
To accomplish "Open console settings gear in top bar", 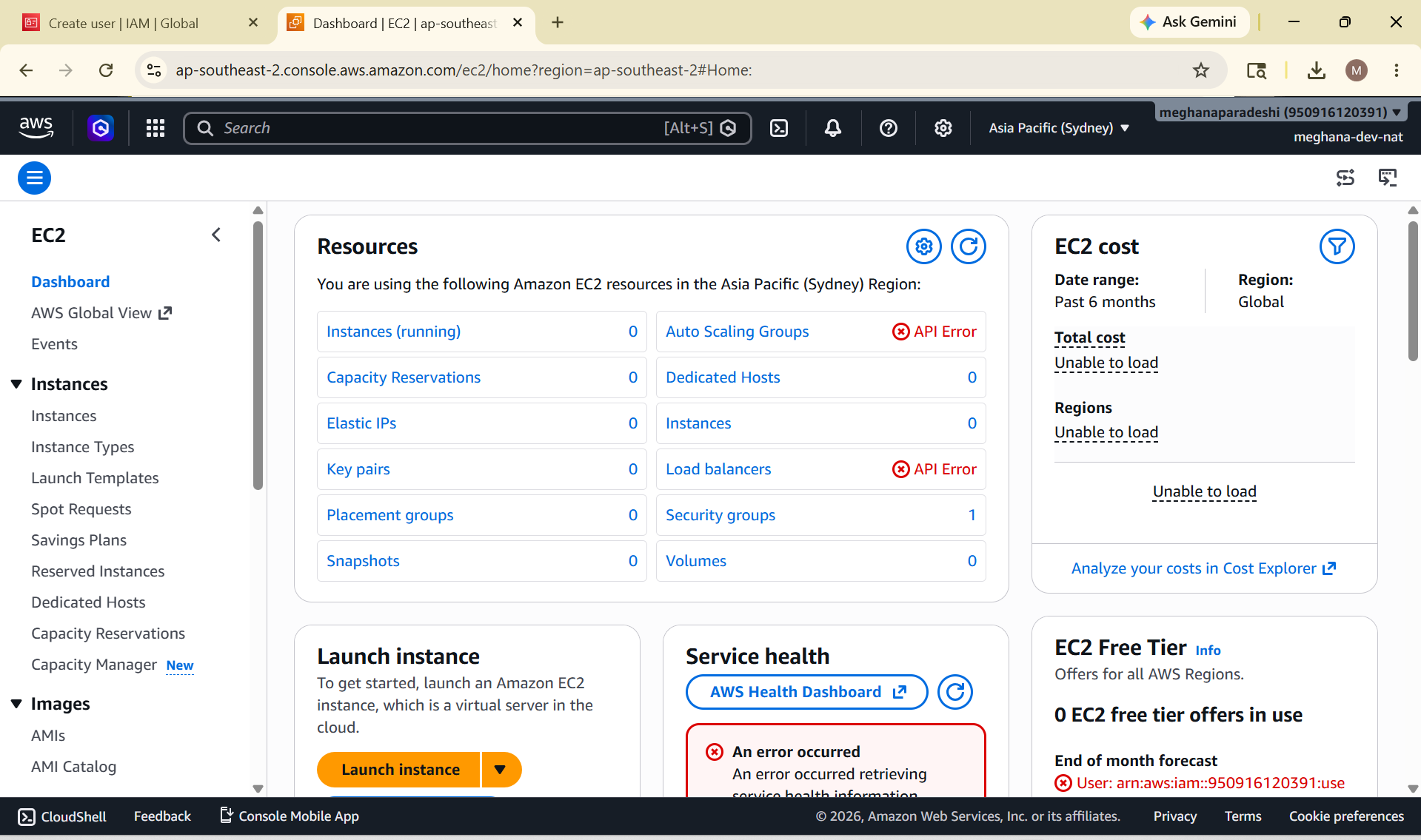I will pyautogui.click(x=943, y=128).
